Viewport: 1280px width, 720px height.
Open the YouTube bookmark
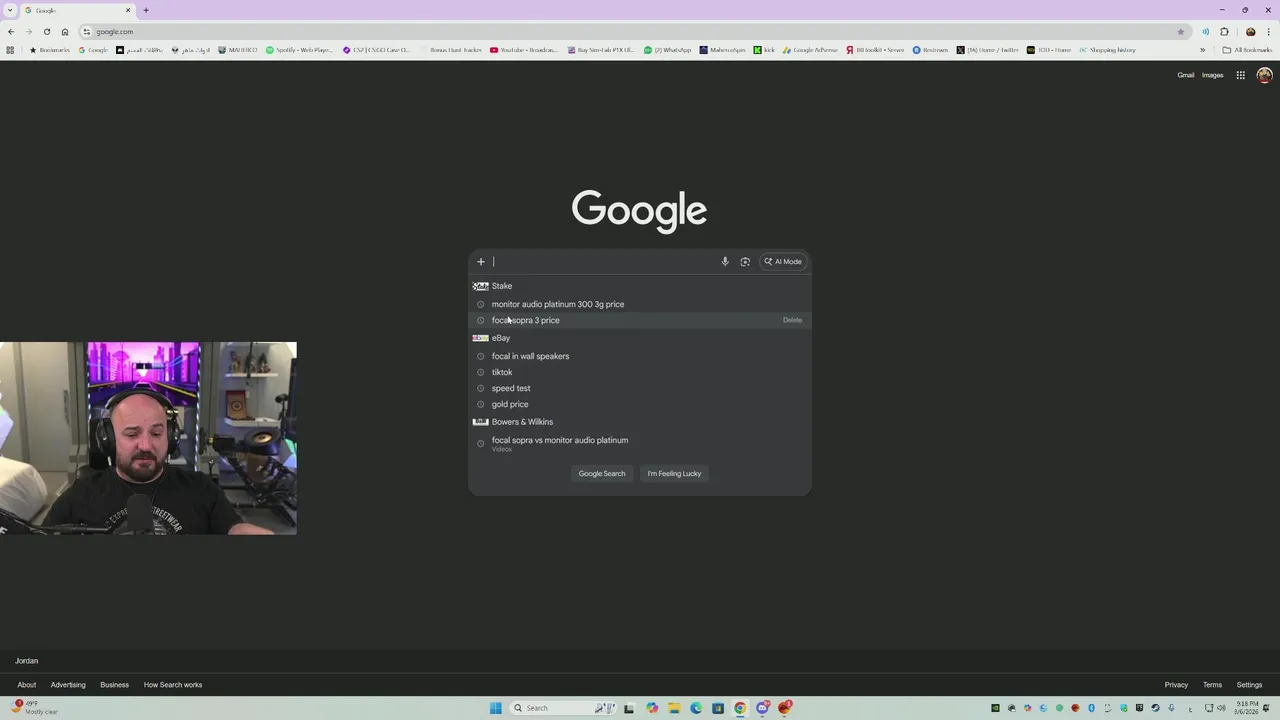coord(524,50)
